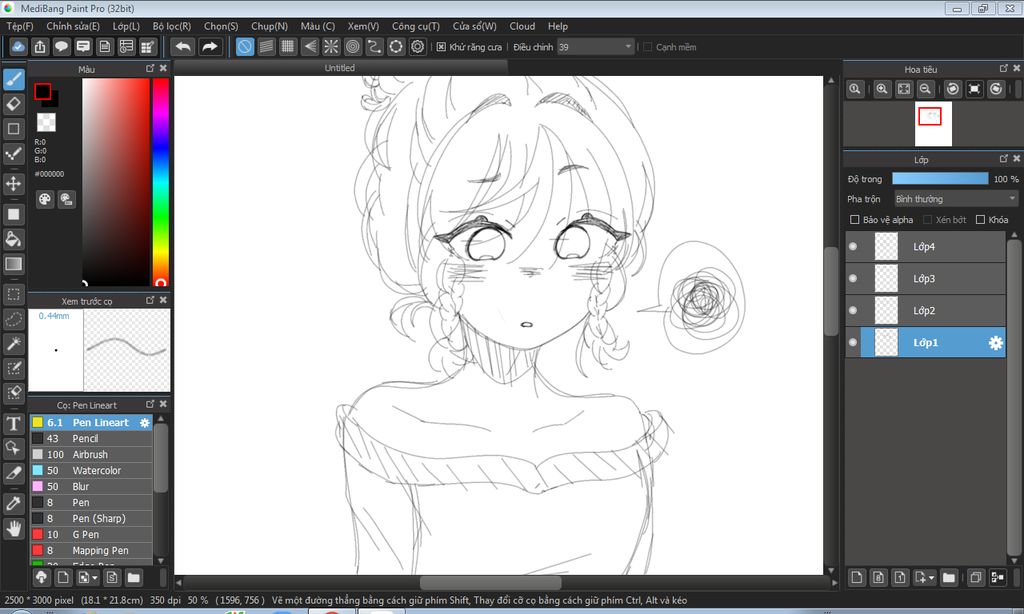Select the Pencil brush
The image size is (1024, 614).
click(x=91, y=438)
